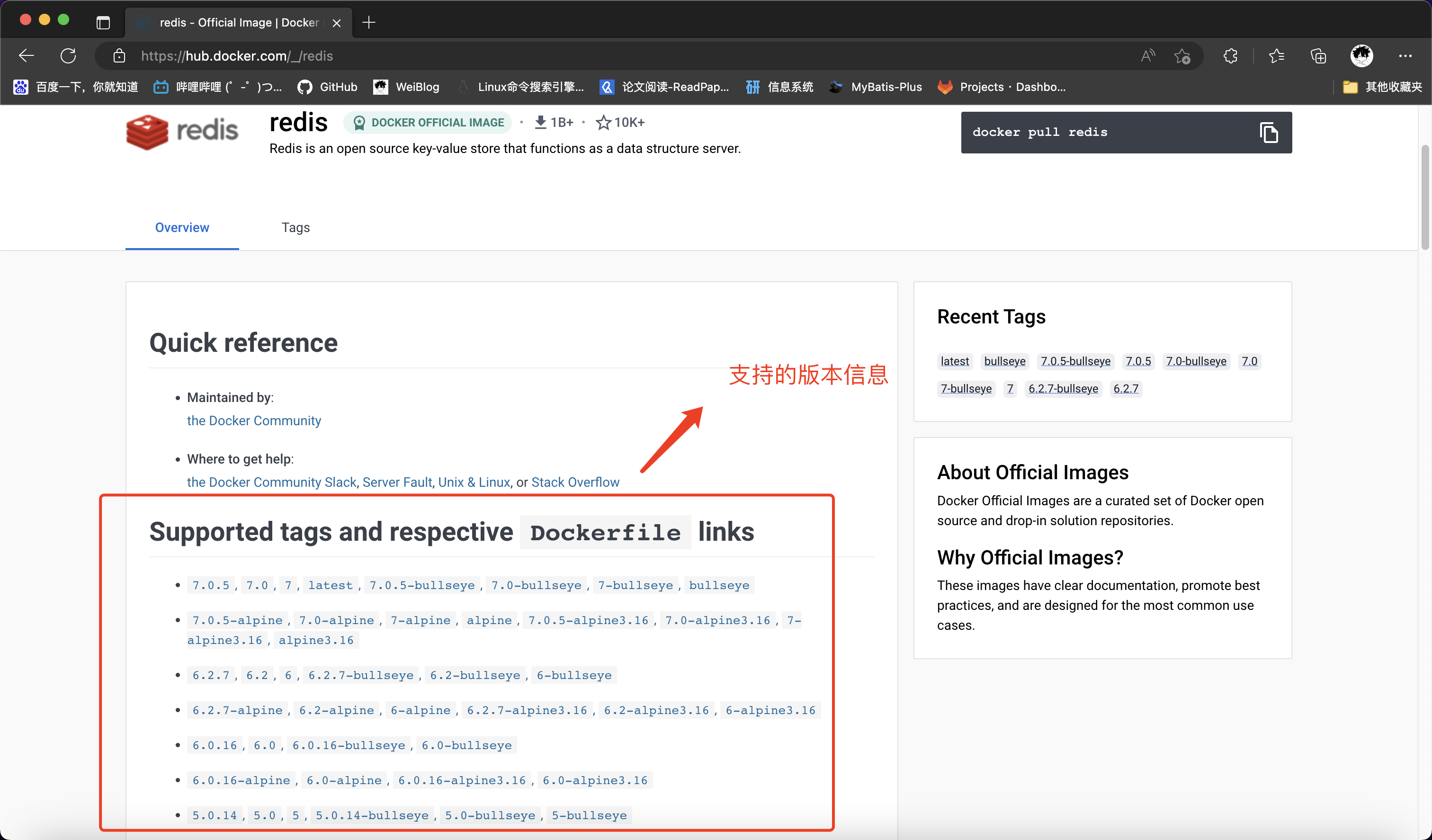Viewport: 1432px width, 840px height.
Task: Open the Docker Community link
Action: pos(253,420)
